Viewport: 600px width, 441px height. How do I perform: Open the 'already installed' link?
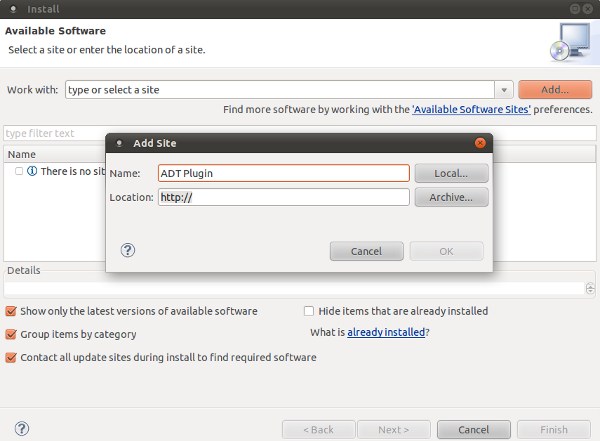click(x=386, y=332)
